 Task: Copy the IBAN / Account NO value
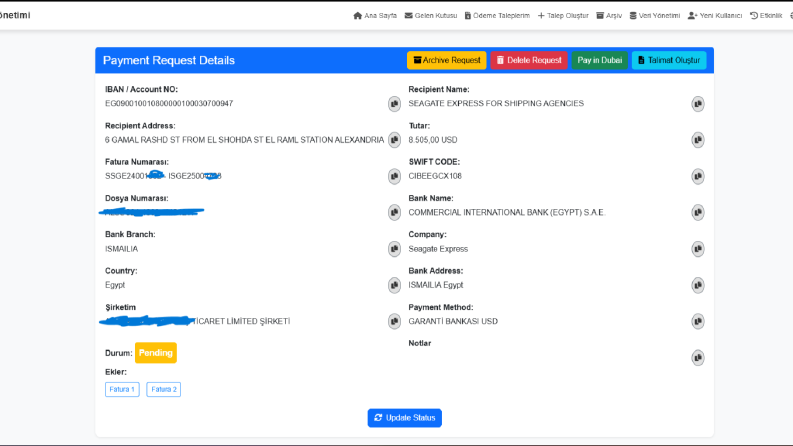point(394,104)
